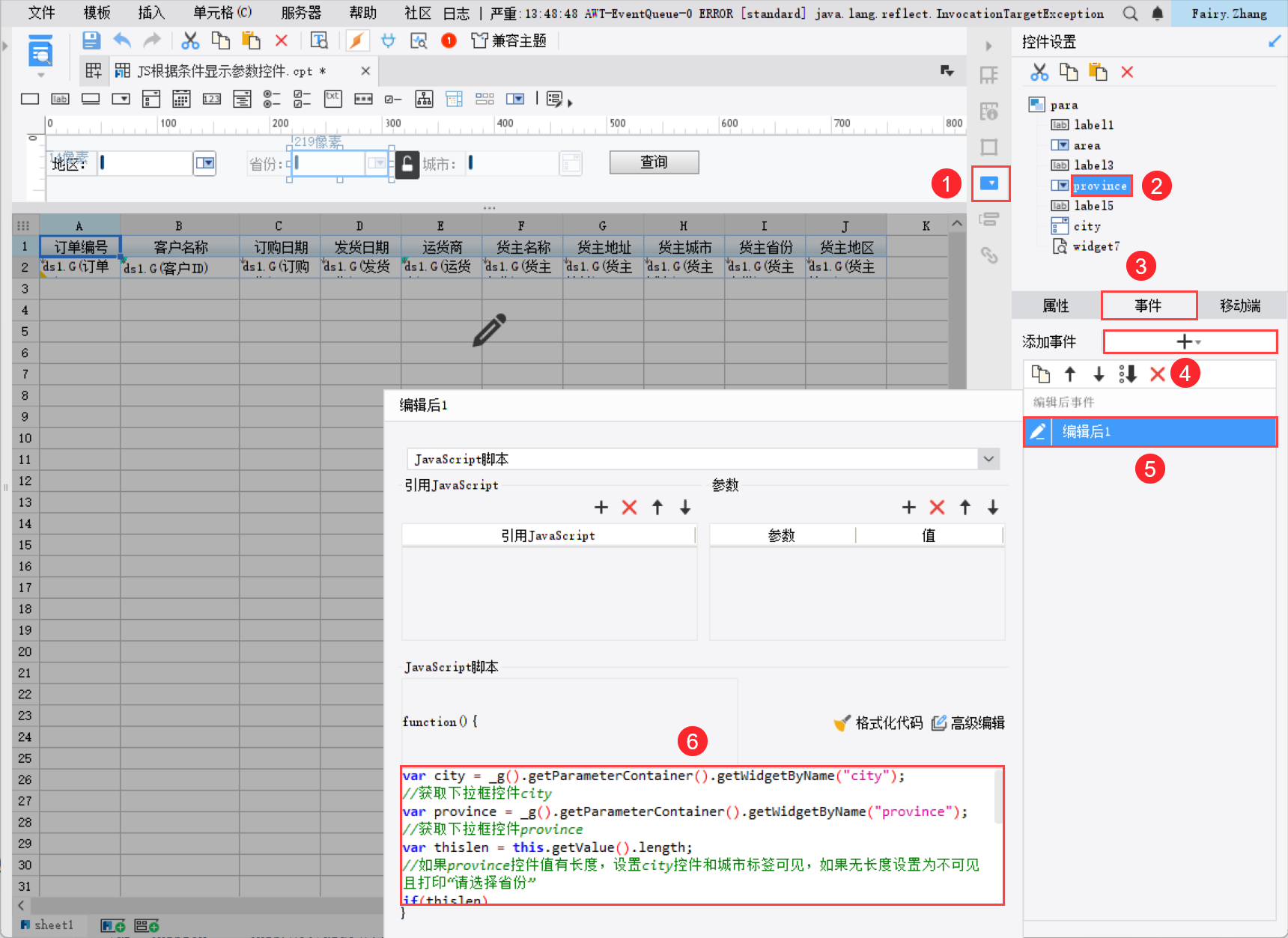Screen dimensions: 1288x938
Task: Select the checkbox group widget tool
Action: click(302, 99)
